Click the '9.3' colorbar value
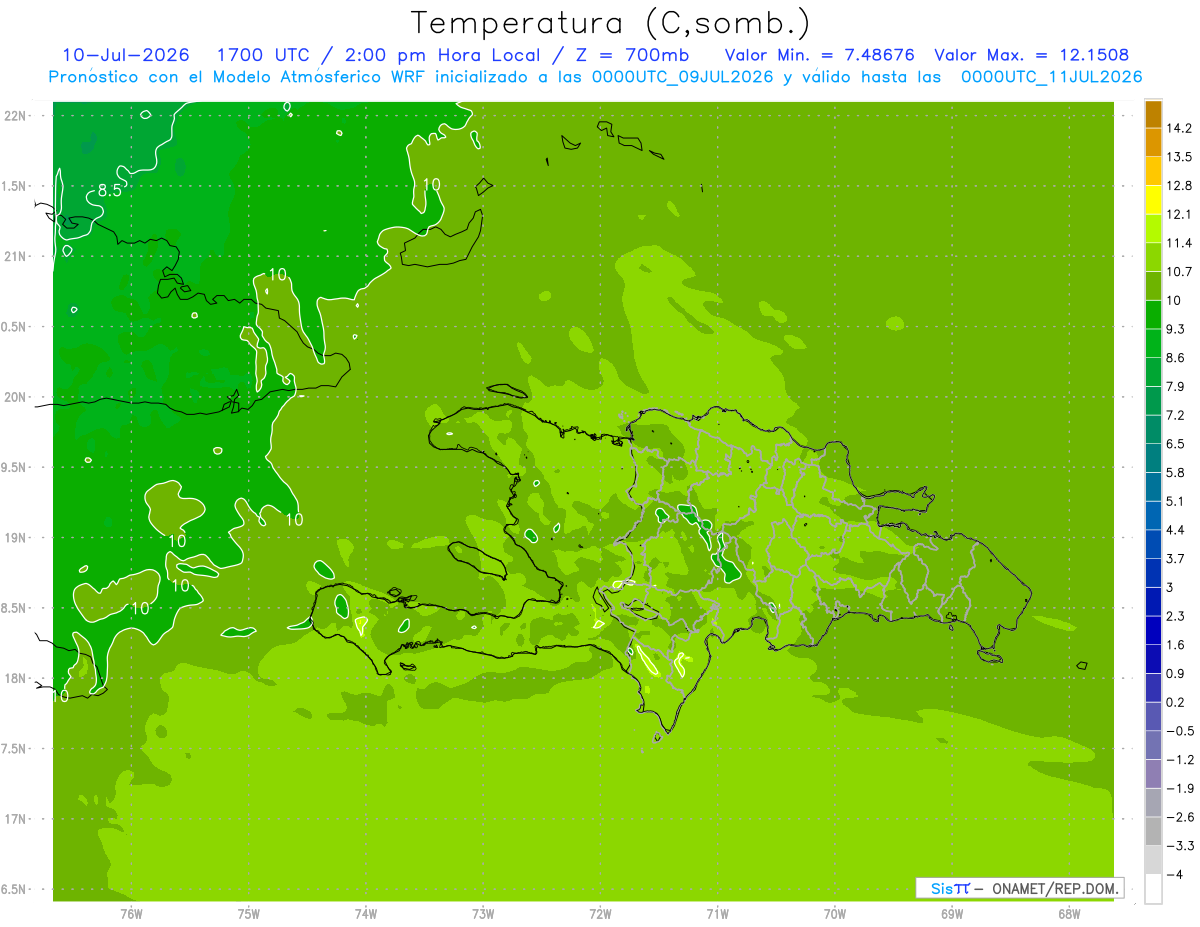The image size is (1200, 927). [x=1176, y=329]
